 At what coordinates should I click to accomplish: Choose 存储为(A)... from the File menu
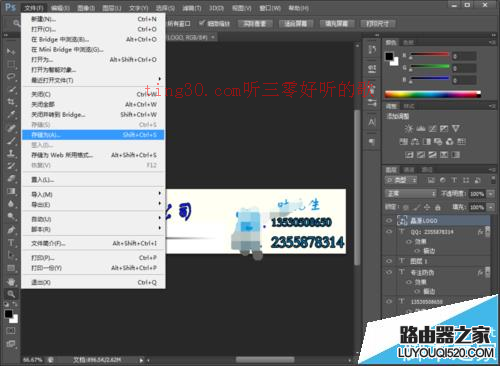tap(93, 135)
